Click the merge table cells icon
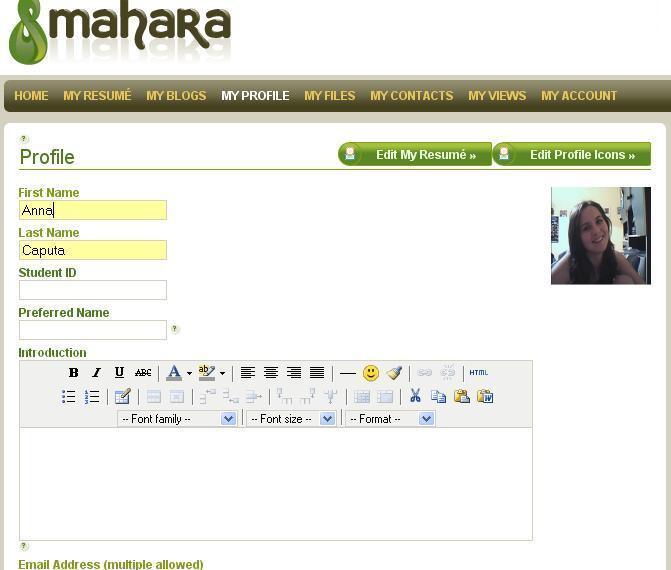 tap(385, 397)
